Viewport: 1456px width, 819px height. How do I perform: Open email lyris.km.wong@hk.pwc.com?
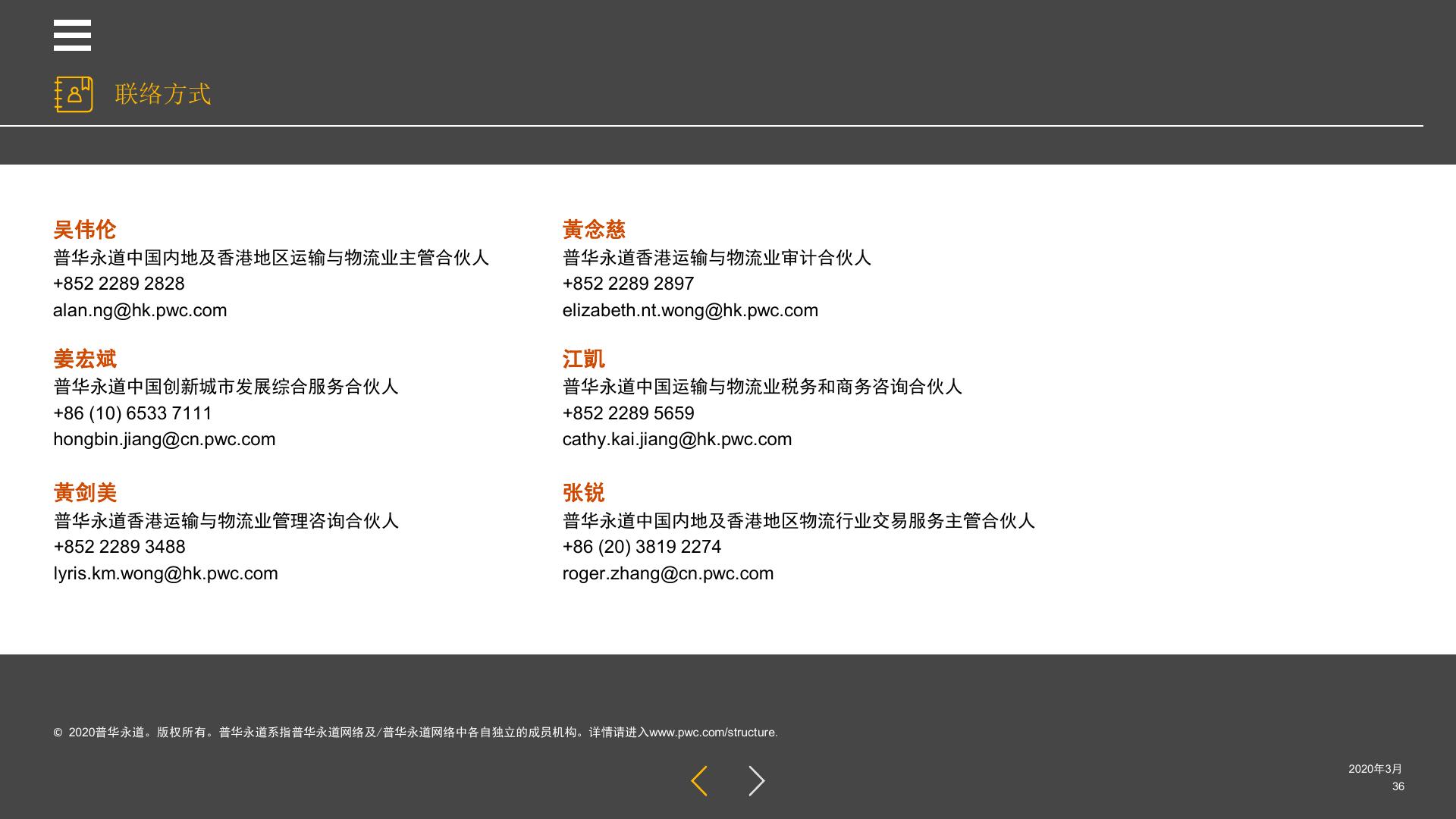[x=166, y=573]
